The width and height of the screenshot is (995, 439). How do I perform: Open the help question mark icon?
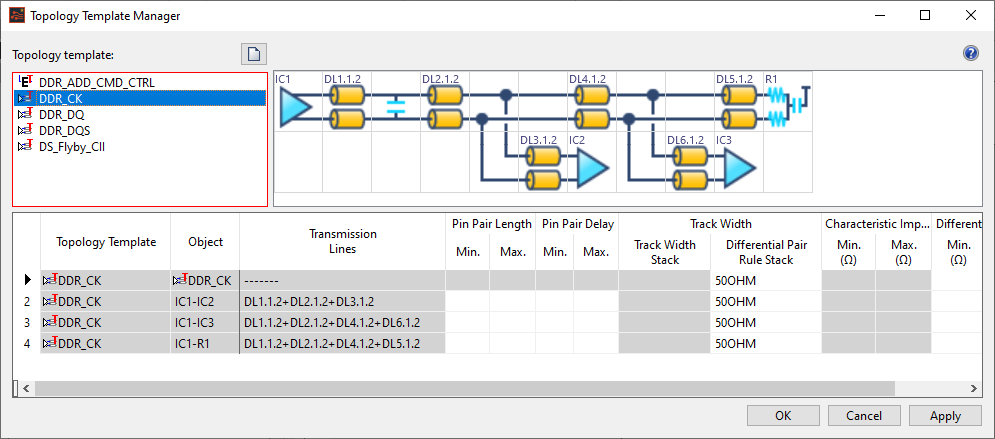tap(970, 54)
